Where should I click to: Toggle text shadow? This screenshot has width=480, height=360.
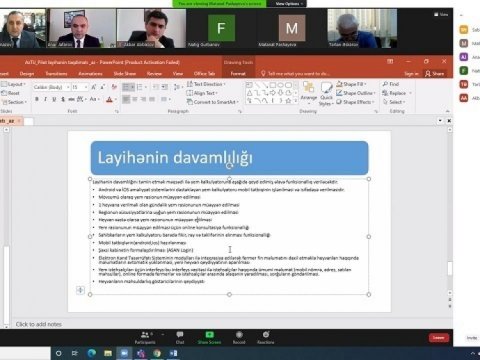point(63,99)
